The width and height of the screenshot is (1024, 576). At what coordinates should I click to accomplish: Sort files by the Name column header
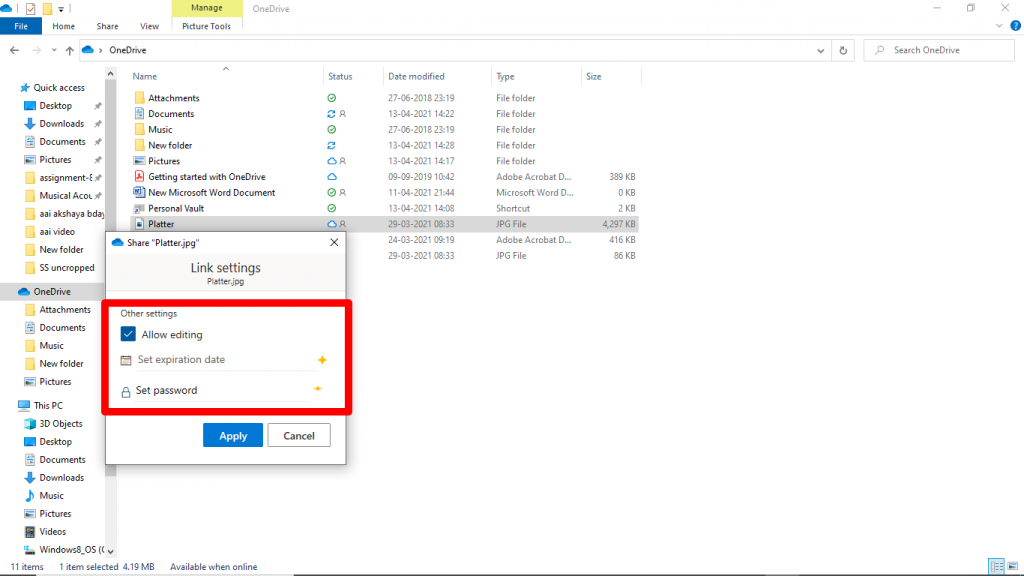(x=144, y=76)
